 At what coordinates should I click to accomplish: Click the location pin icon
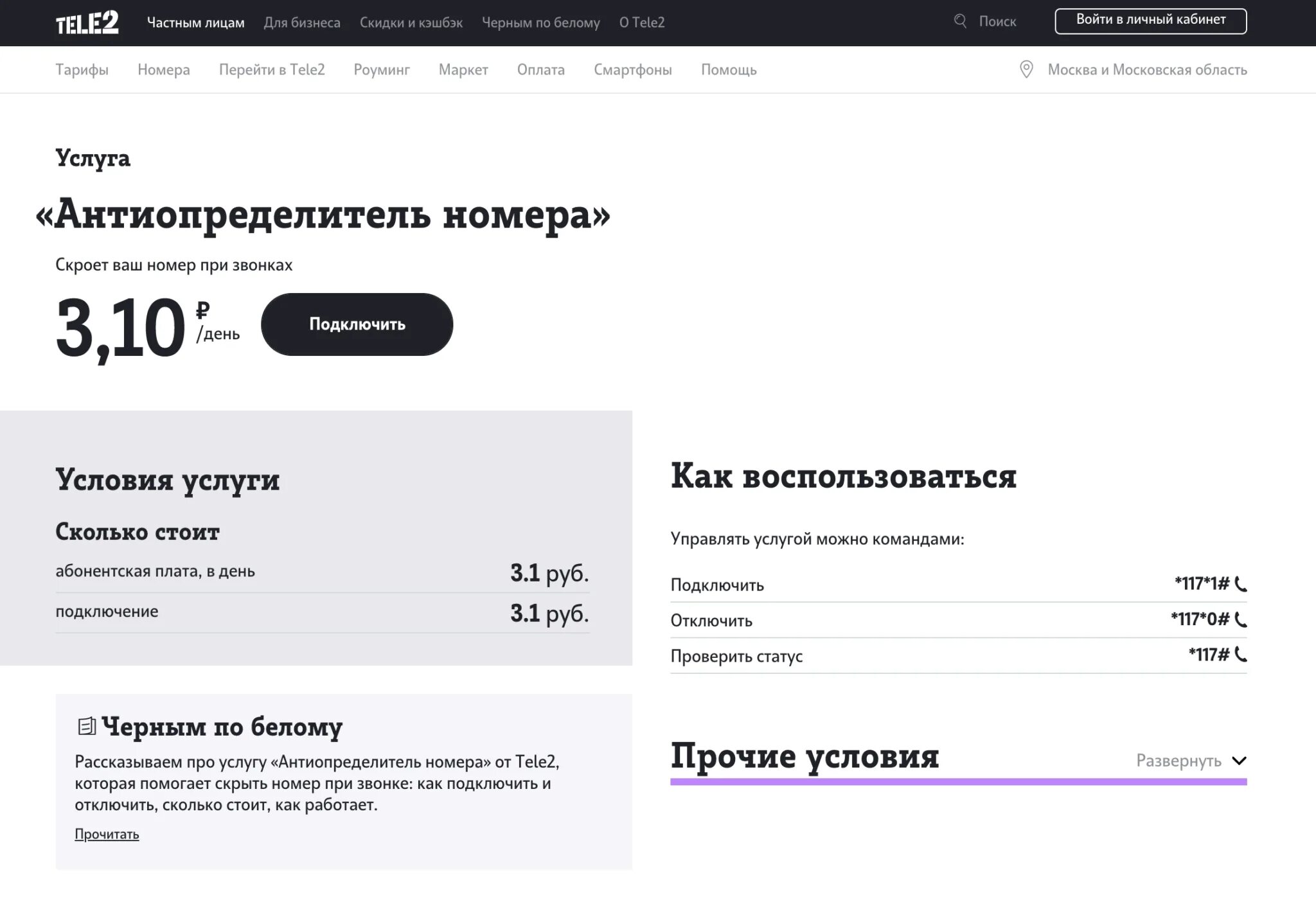tap(1026, 69)
